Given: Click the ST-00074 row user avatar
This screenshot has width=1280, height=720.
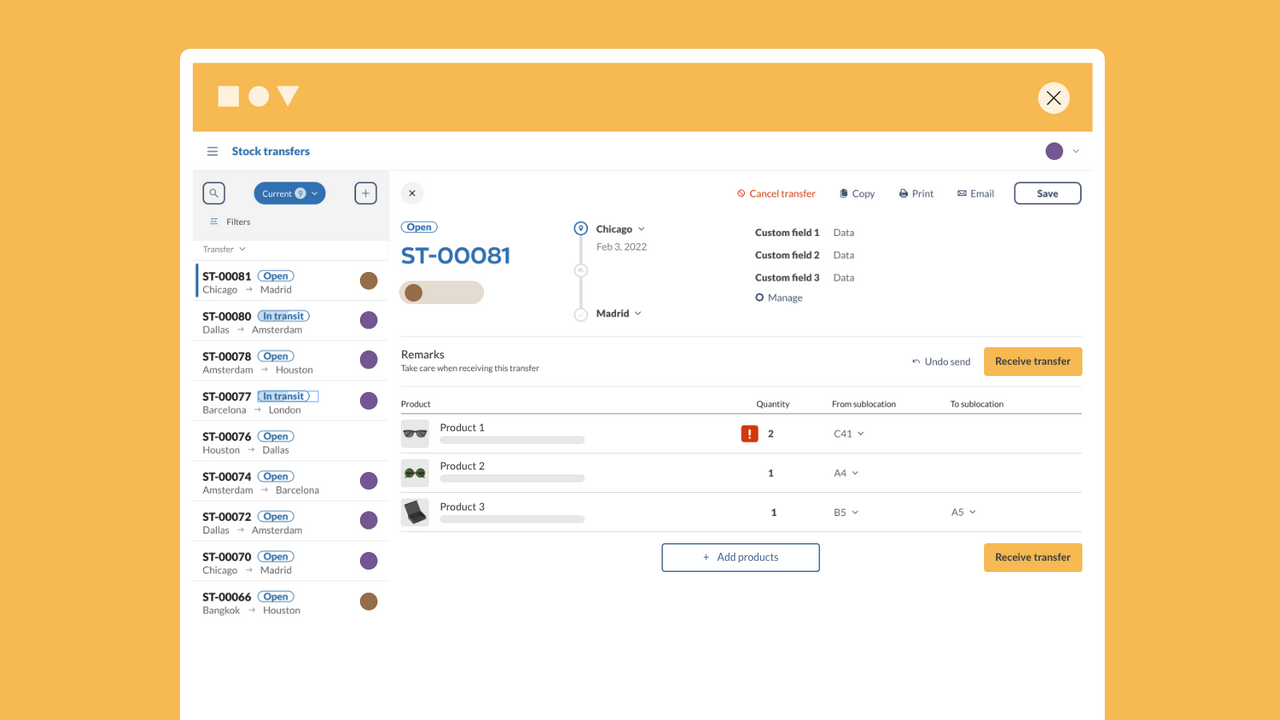Looking at the screenshot, I should pyautogui.click(x=369, y=481).
